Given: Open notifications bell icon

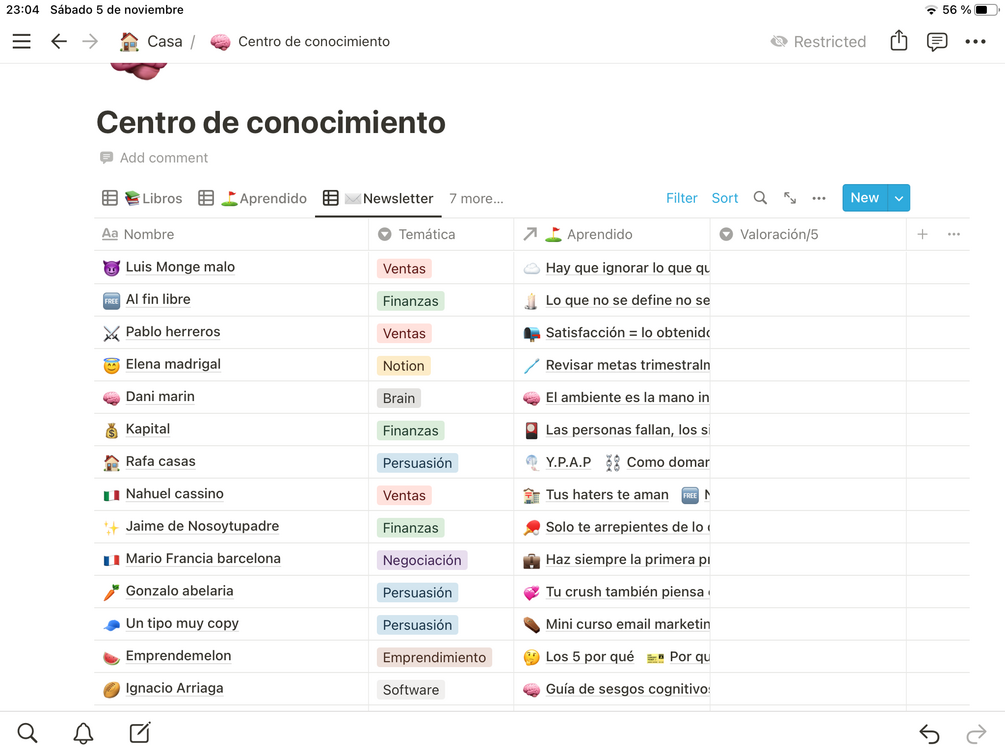Looking at the screenshot, I should click(83, 733).
